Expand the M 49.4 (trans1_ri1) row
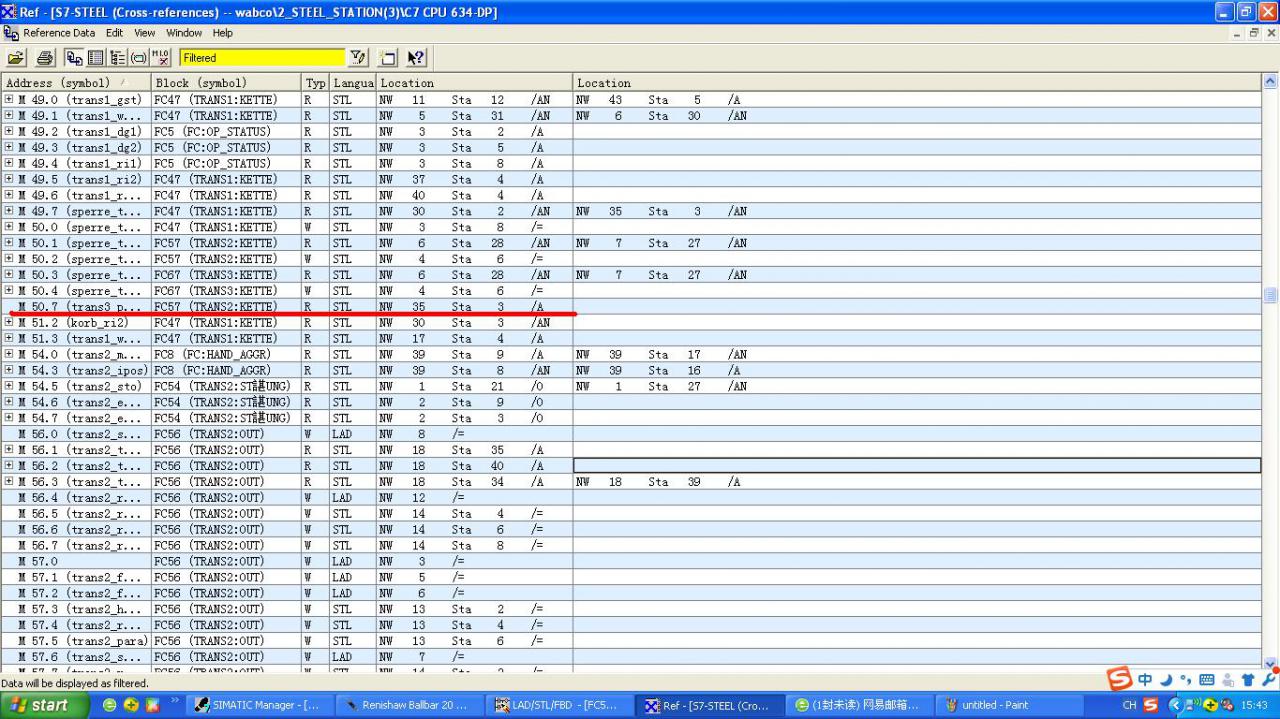 [9, 164]
